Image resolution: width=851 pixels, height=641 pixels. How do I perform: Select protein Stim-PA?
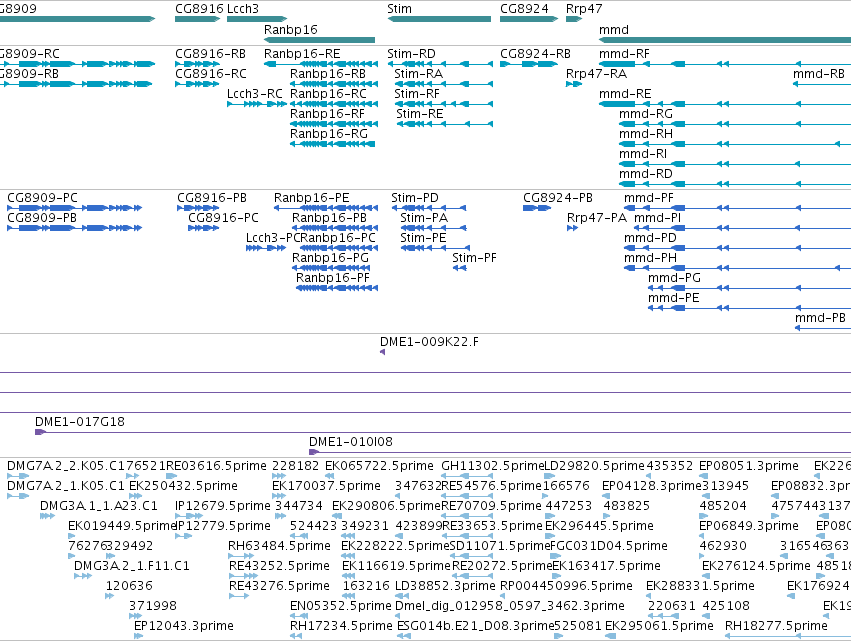coord(433,228)
